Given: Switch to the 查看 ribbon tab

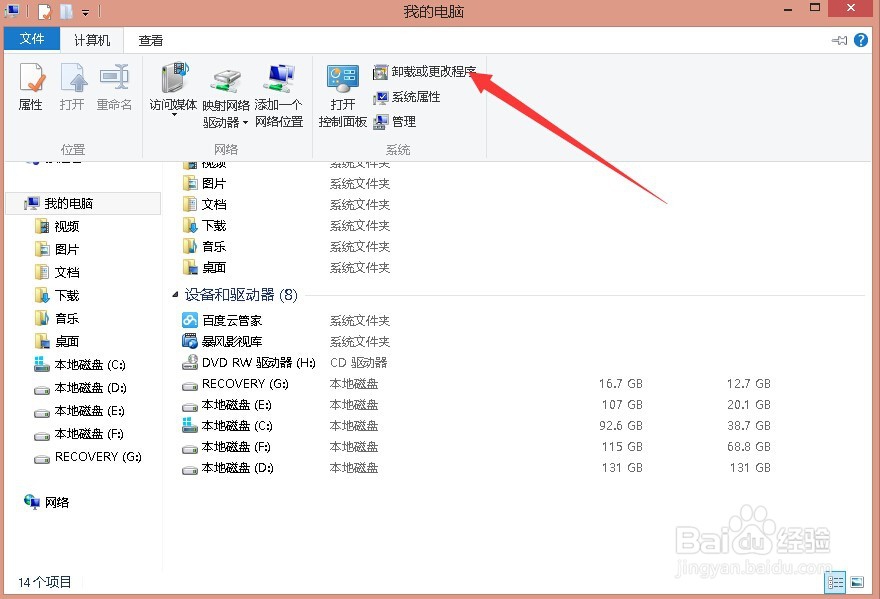Looking at the screenshot, I should pyautogui.click(x=149, y=39).
